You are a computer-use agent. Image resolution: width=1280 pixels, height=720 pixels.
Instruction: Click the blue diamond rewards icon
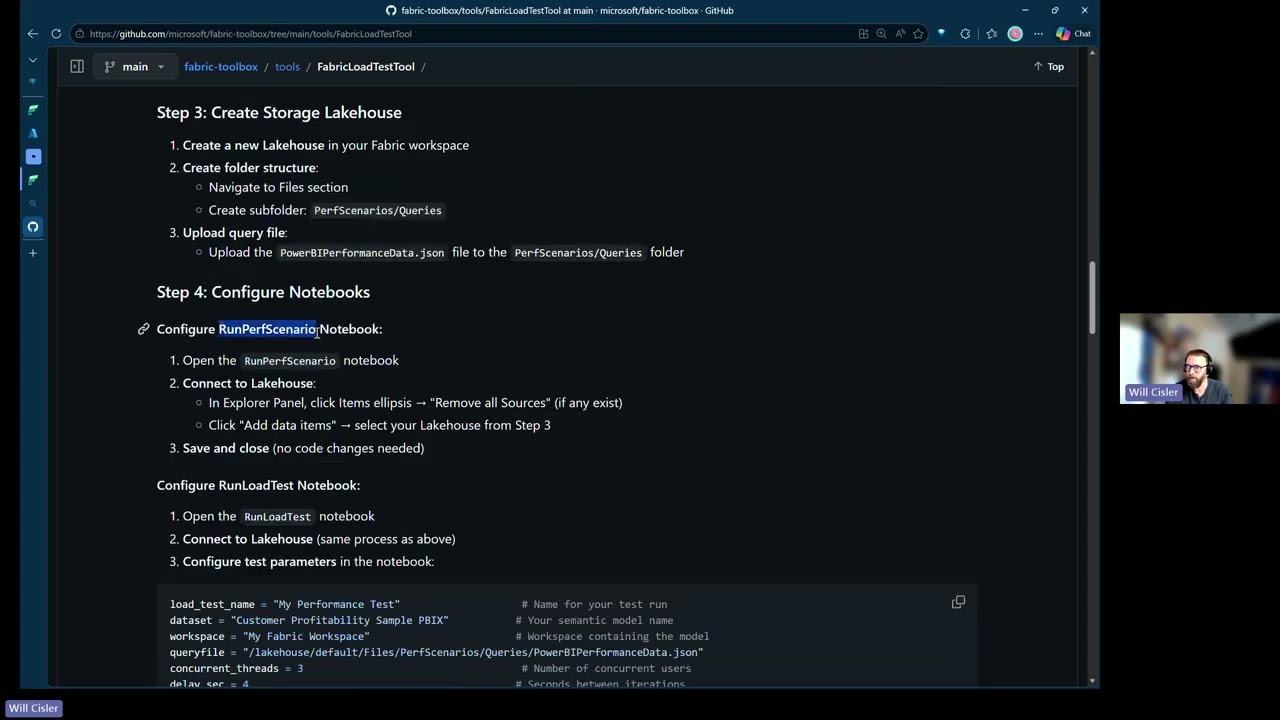pyautogui.click(x=941, y=34)
